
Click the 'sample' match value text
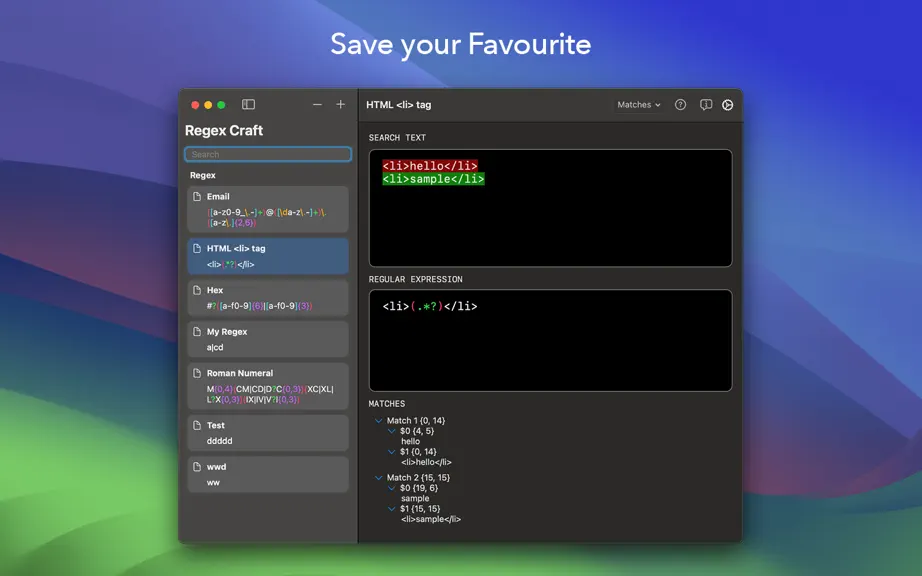(x=415, y=498)
